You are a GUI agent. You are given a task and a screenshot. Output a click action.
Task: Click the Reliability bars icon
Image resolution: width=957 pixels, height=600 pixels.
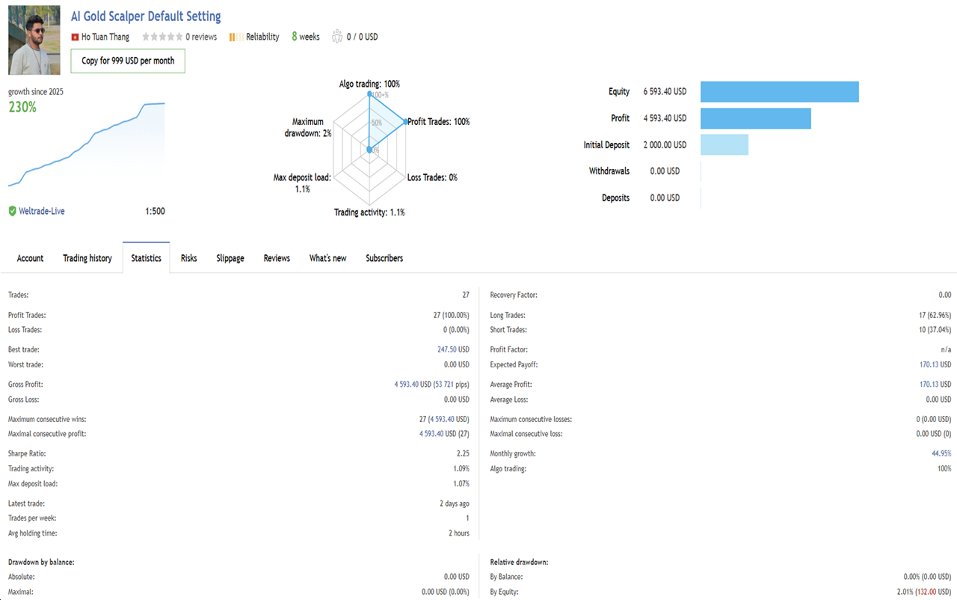click(236, 37)
